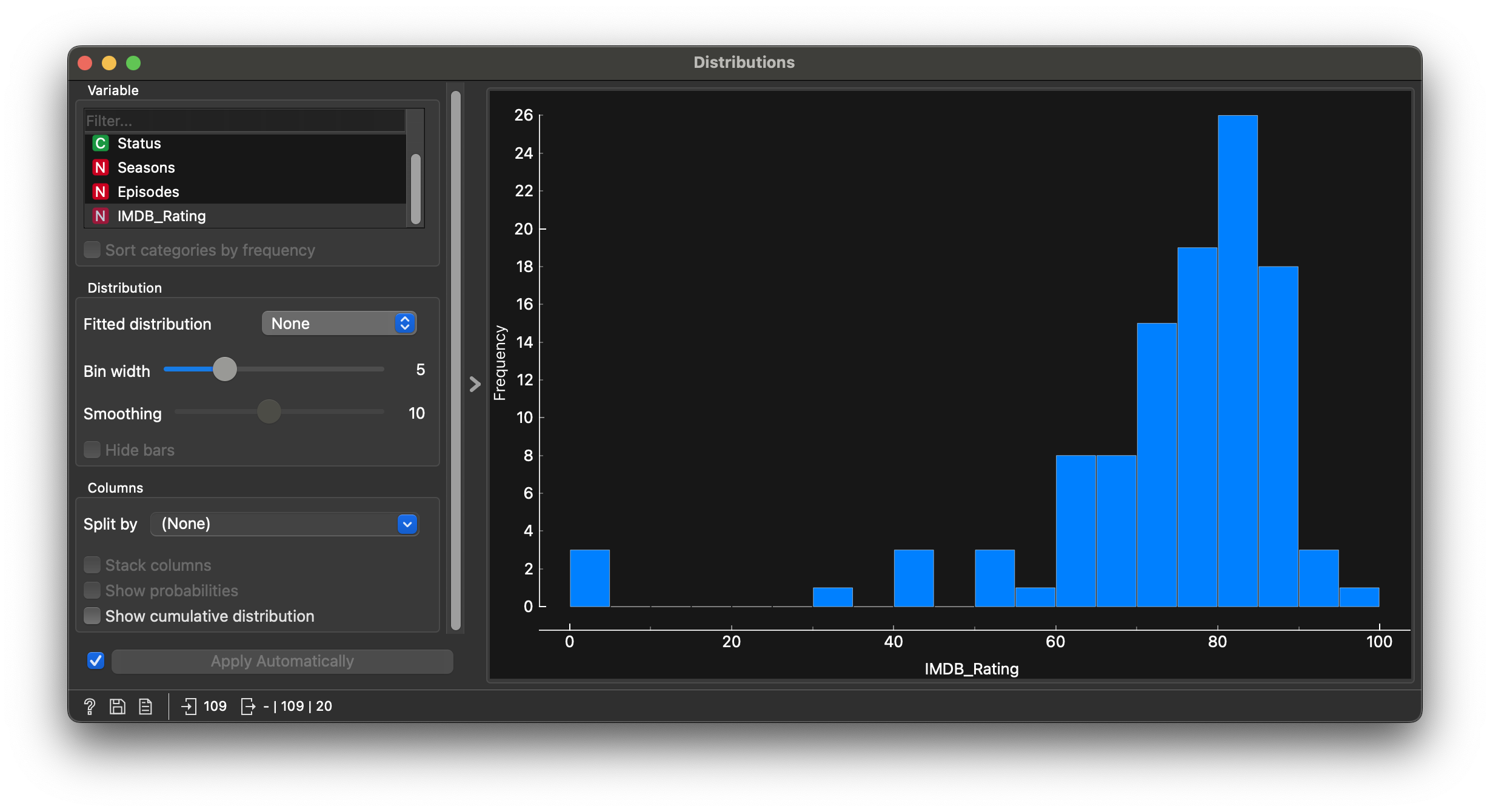This screenshot has height=812, width=1490.
Task: Click the output data arrow icon
Action: (x=248, y=706)
